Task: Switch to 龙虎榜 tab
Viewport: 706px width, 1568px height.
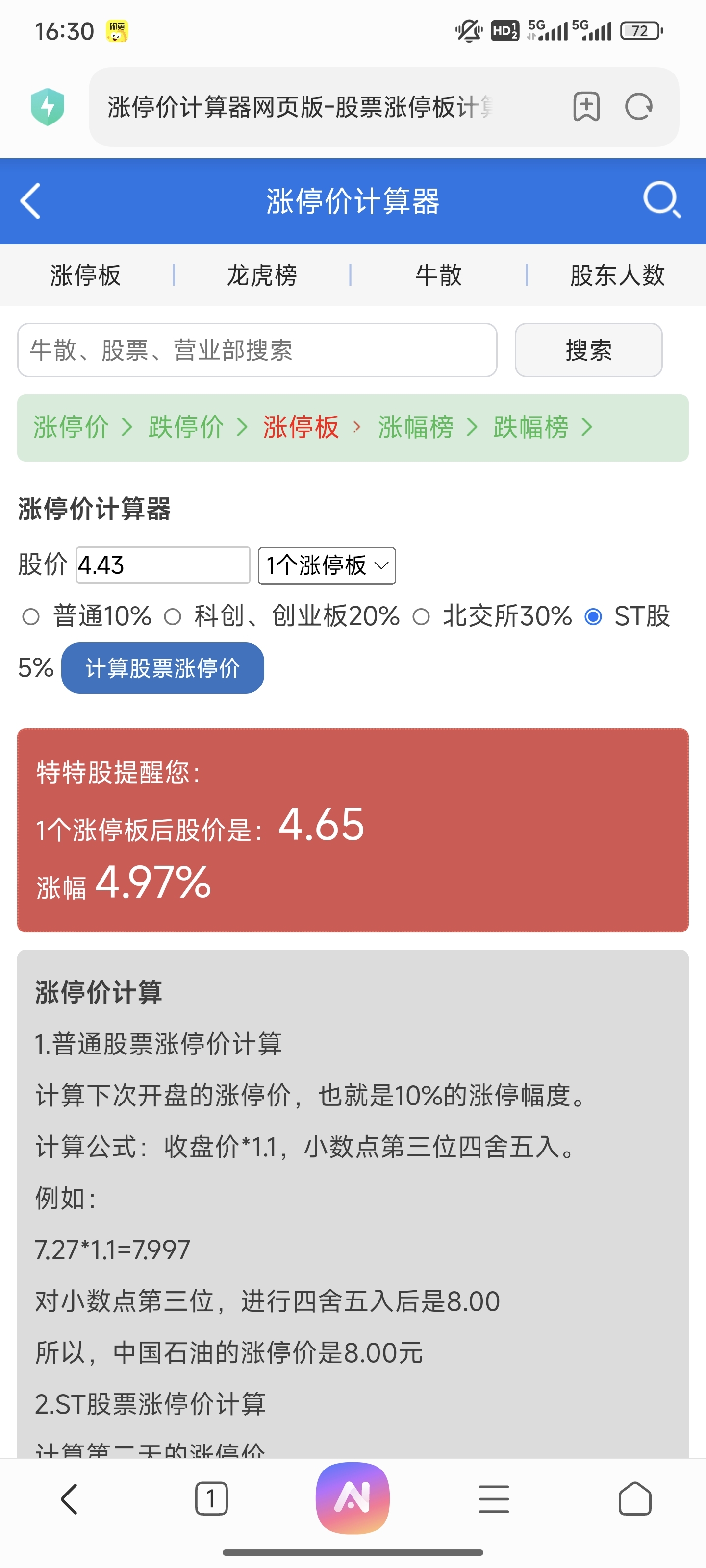Action: [261, 275]
